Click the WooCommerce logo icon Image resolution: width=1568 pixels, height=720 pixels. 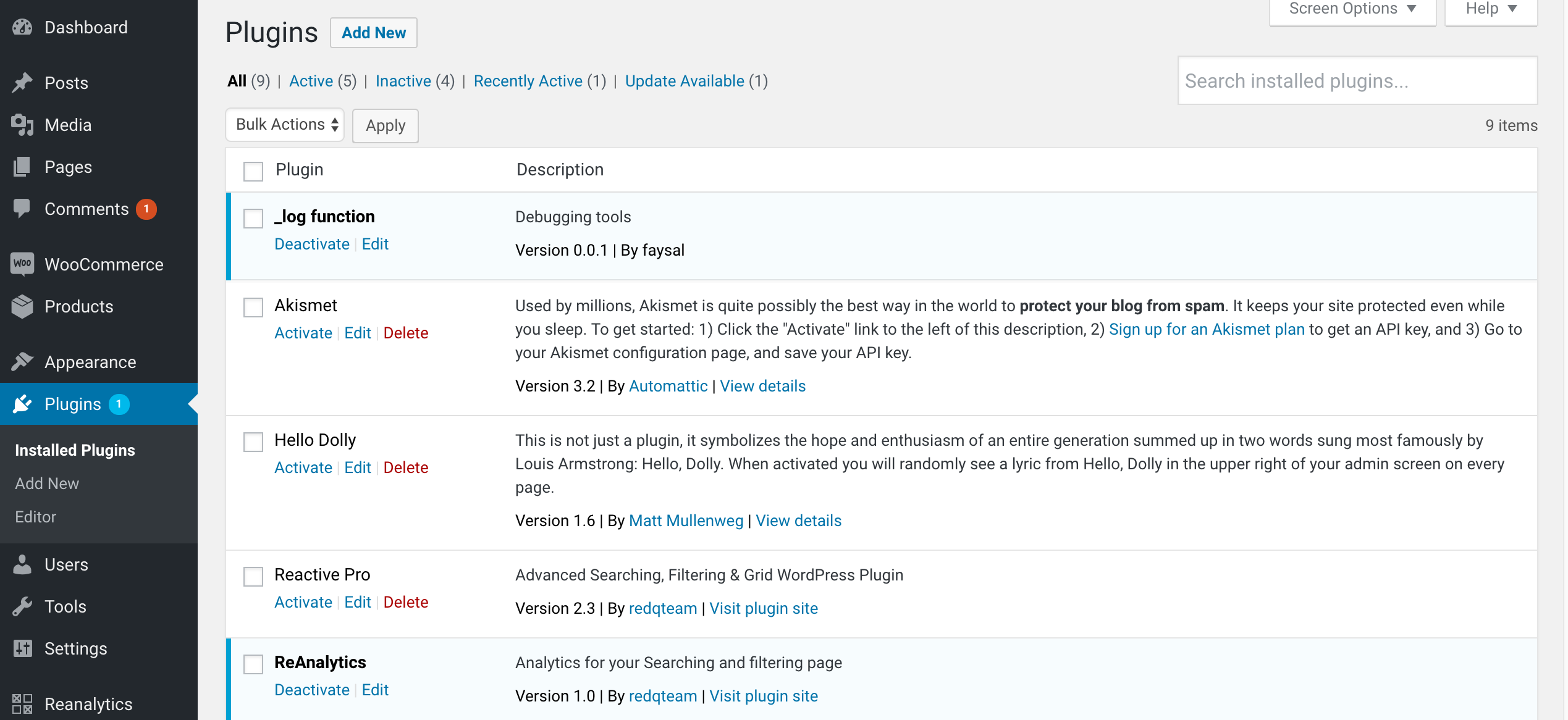coord(22,264)
